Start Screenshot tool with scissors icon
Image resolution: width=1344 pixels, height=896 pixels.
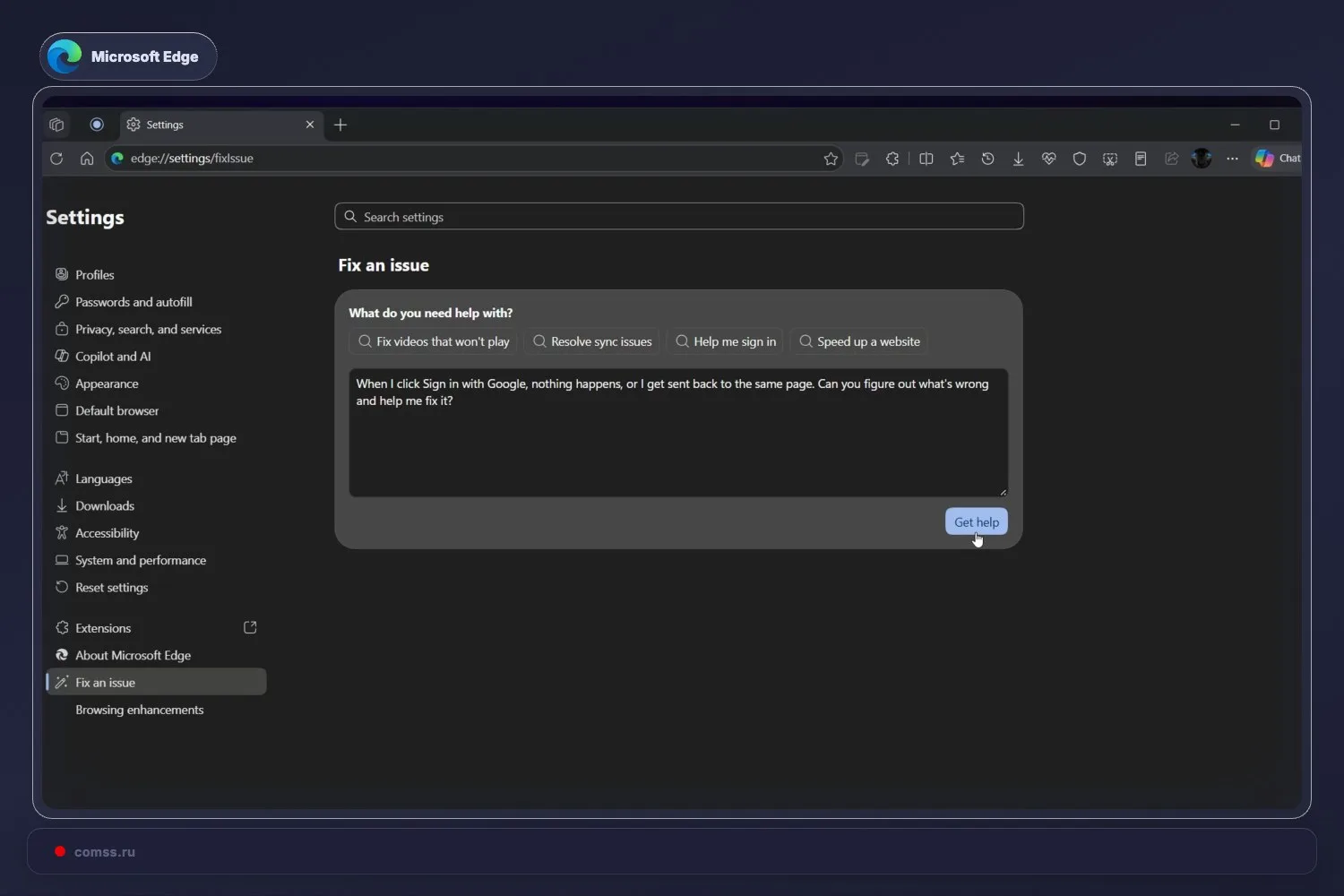pyautogui.click(x=1109, y=159)
